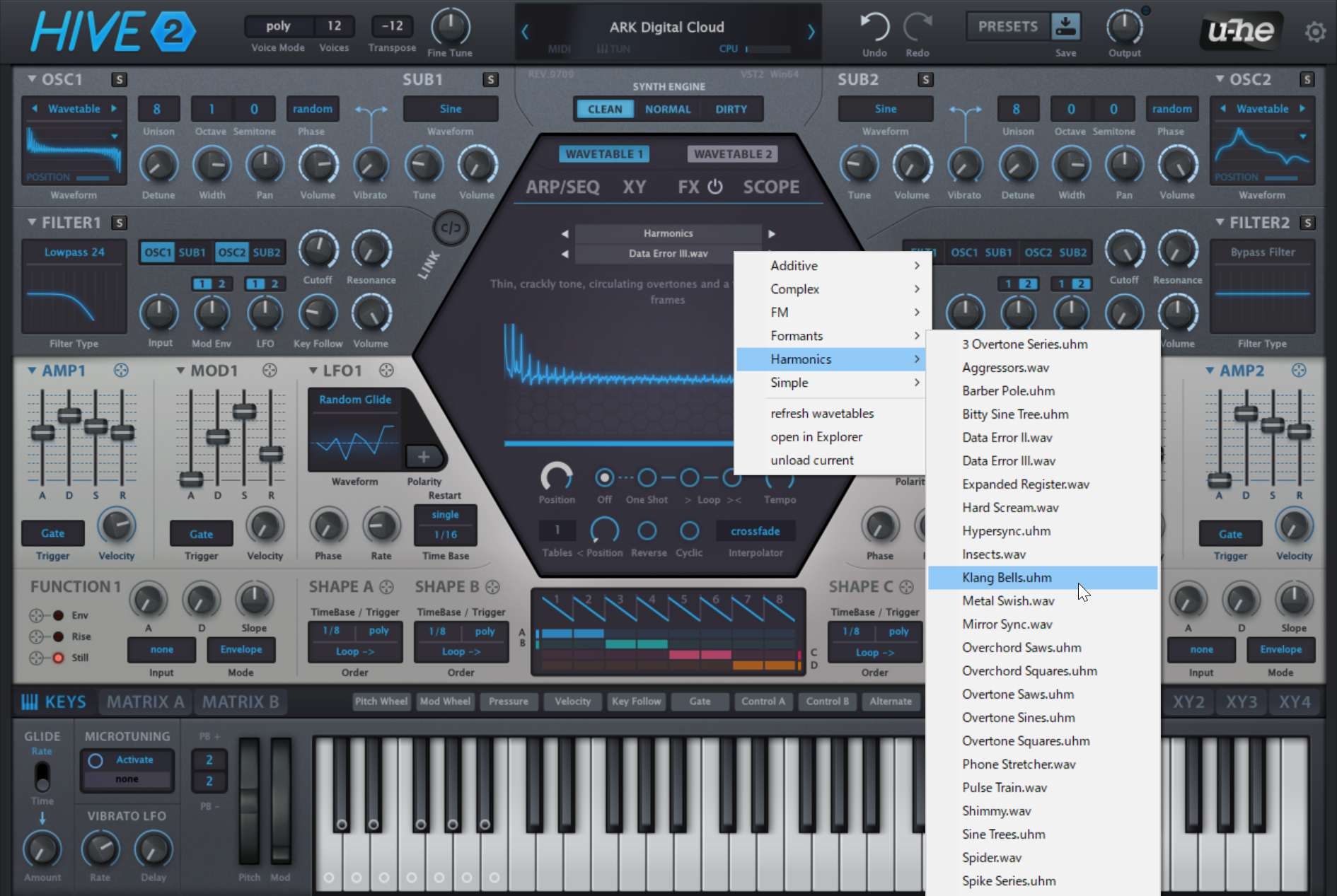Click FUNCTION1 Envelope mode button

click(x=241, y=649)
